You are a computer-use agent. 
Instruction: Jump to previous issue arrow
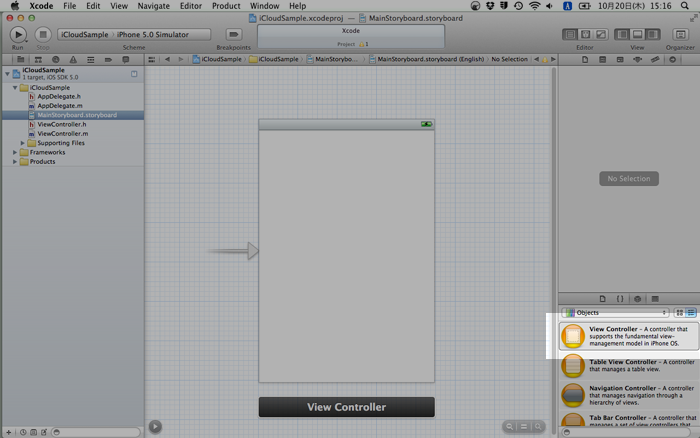tap(537, 59)
